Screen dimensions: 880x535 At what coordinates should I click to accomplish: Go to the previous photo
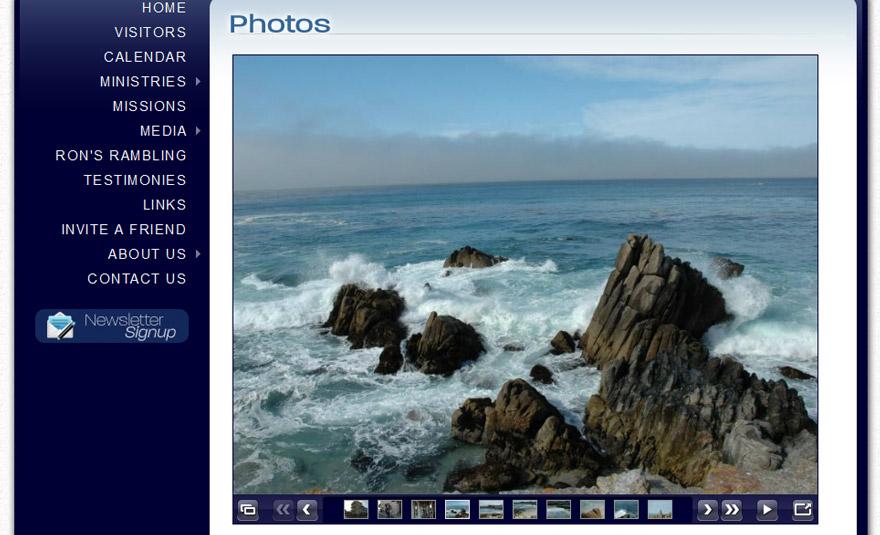click(x=307, y=510)
